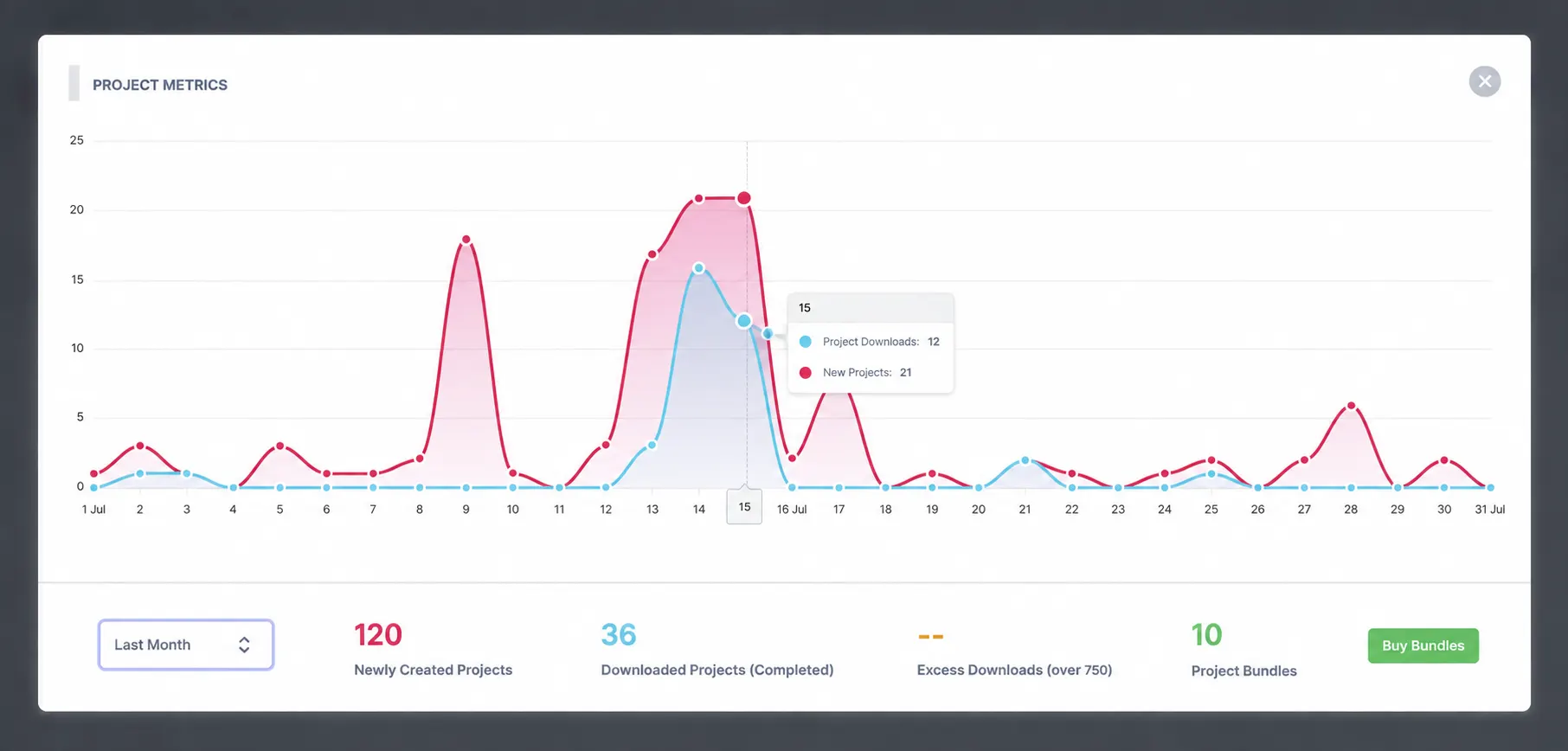This screenshot has height=751, width=1568.
Task: Click the '21' x-axis date label
Action: [1025, 510]
